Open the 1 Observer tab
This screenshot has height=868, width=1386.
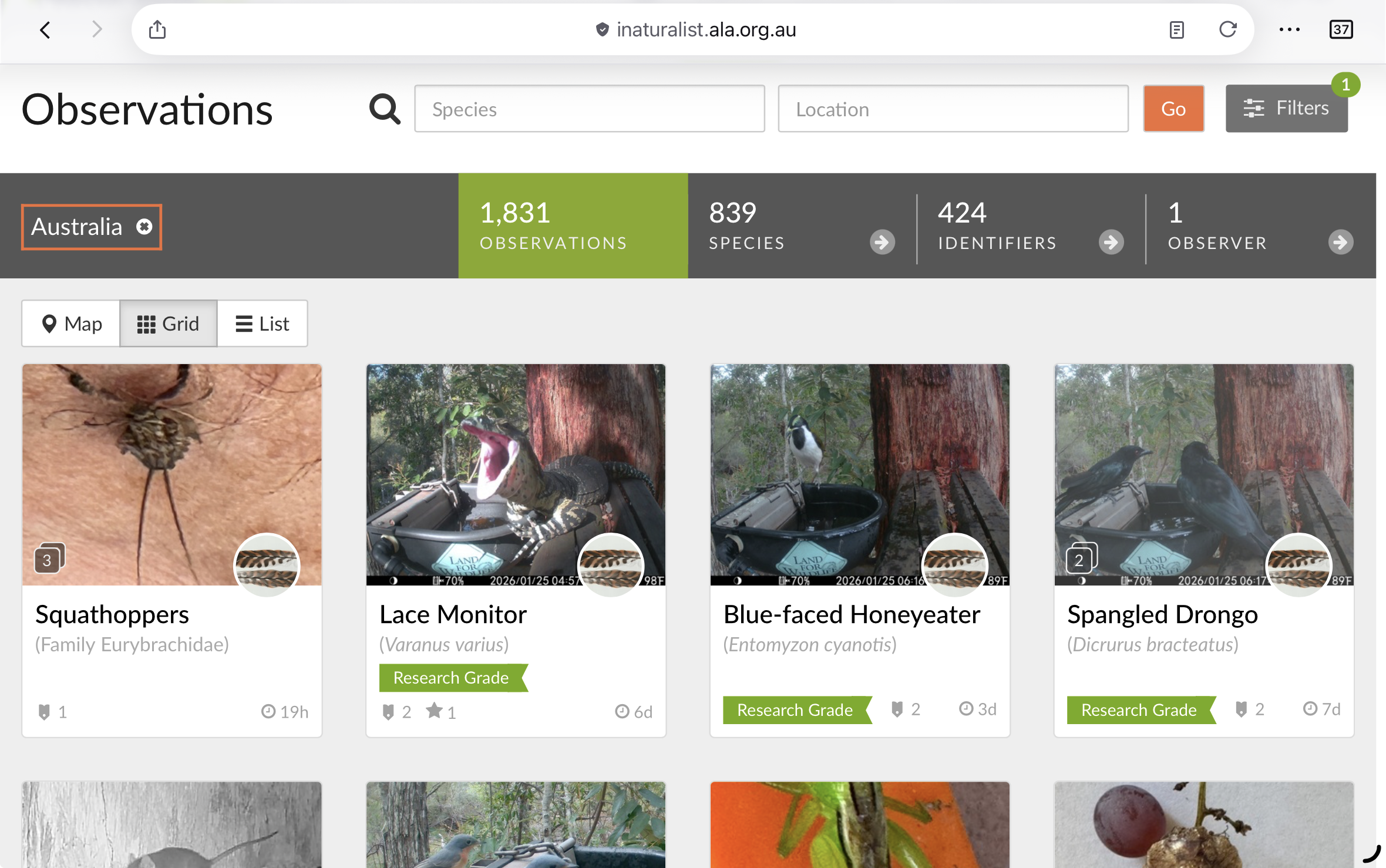[1260, 226]
